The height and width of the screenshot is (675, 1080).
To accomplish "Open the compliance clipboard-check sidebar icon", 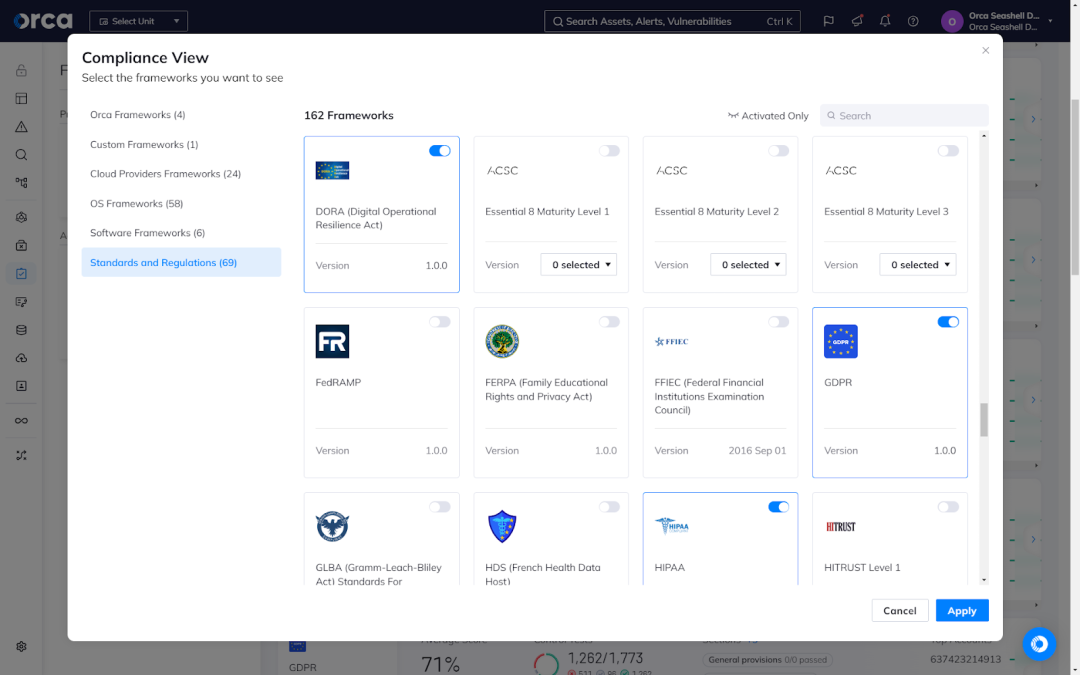I will pos(21,273).
